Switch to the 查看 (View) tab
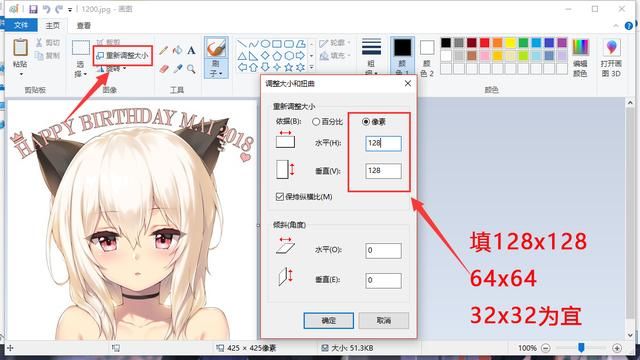Viewport: 640px width, 360px height. click(x=84, y=25)
